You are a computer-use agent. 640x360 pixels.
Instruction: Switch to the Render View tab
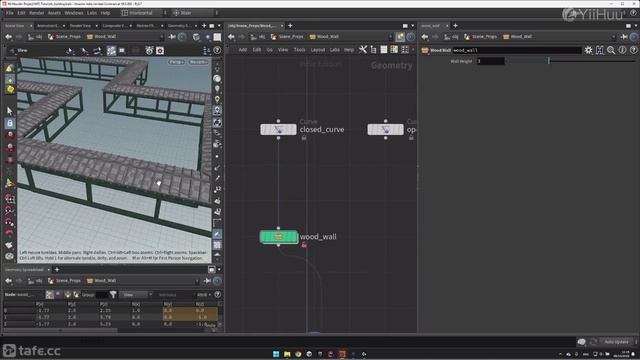pyautogui.click(x=81, y=26)
